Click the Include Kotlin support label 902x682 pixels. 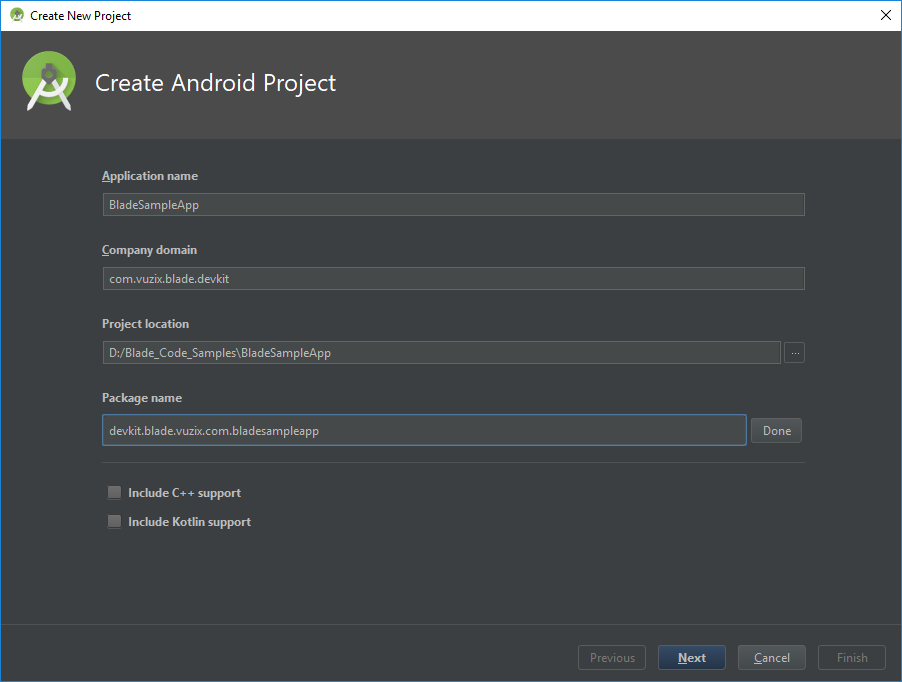pos(189,522)
